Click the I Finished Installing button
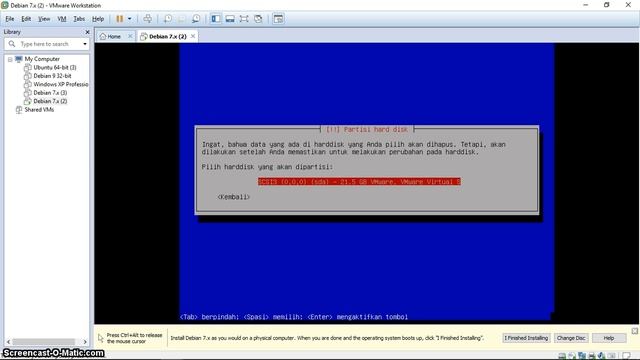The width and height of the screenshot is (640, 360). [526, 338]
